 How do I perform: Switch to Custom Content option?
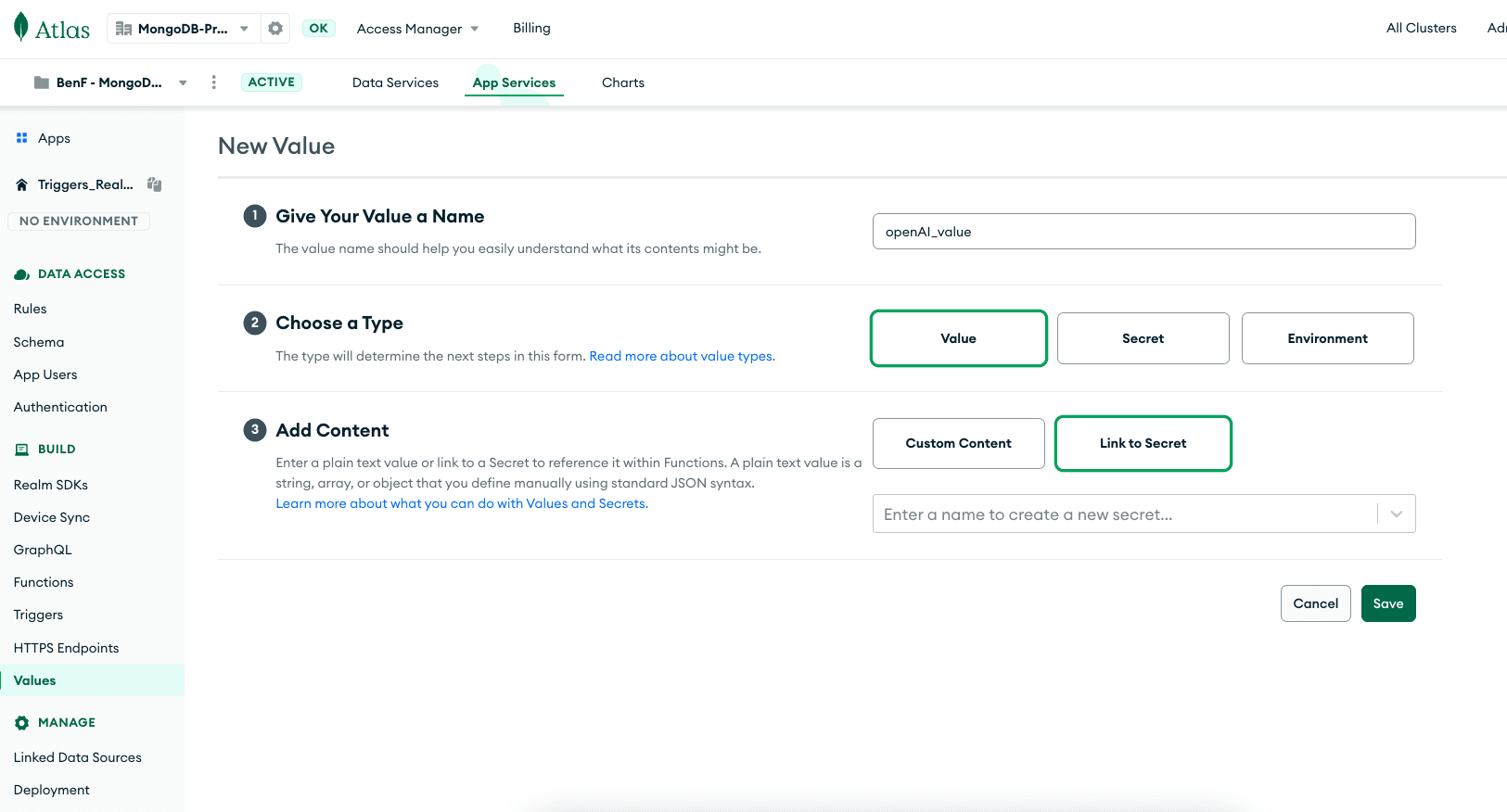pyautogui.click(x=958, y=443)
